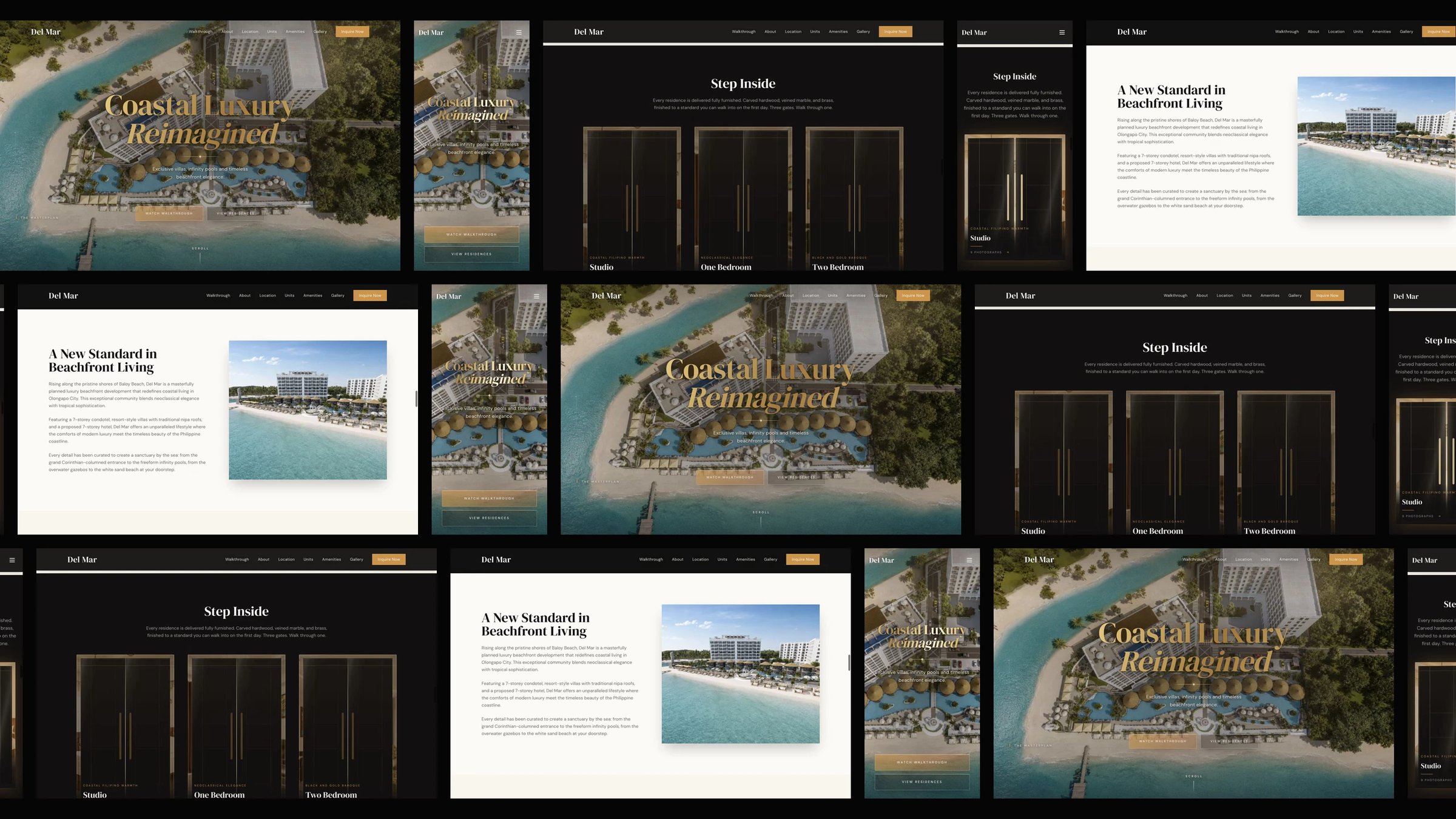This screenshot has width=1456, height=819.
Task: Click Inquire Now in bottom-row desktop Step Inside mockup
Action: (389, 559)
